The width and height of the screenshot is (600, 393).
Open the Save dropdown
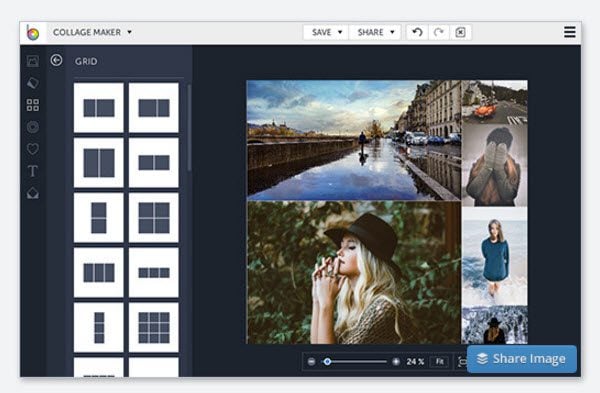click(326, 32)
